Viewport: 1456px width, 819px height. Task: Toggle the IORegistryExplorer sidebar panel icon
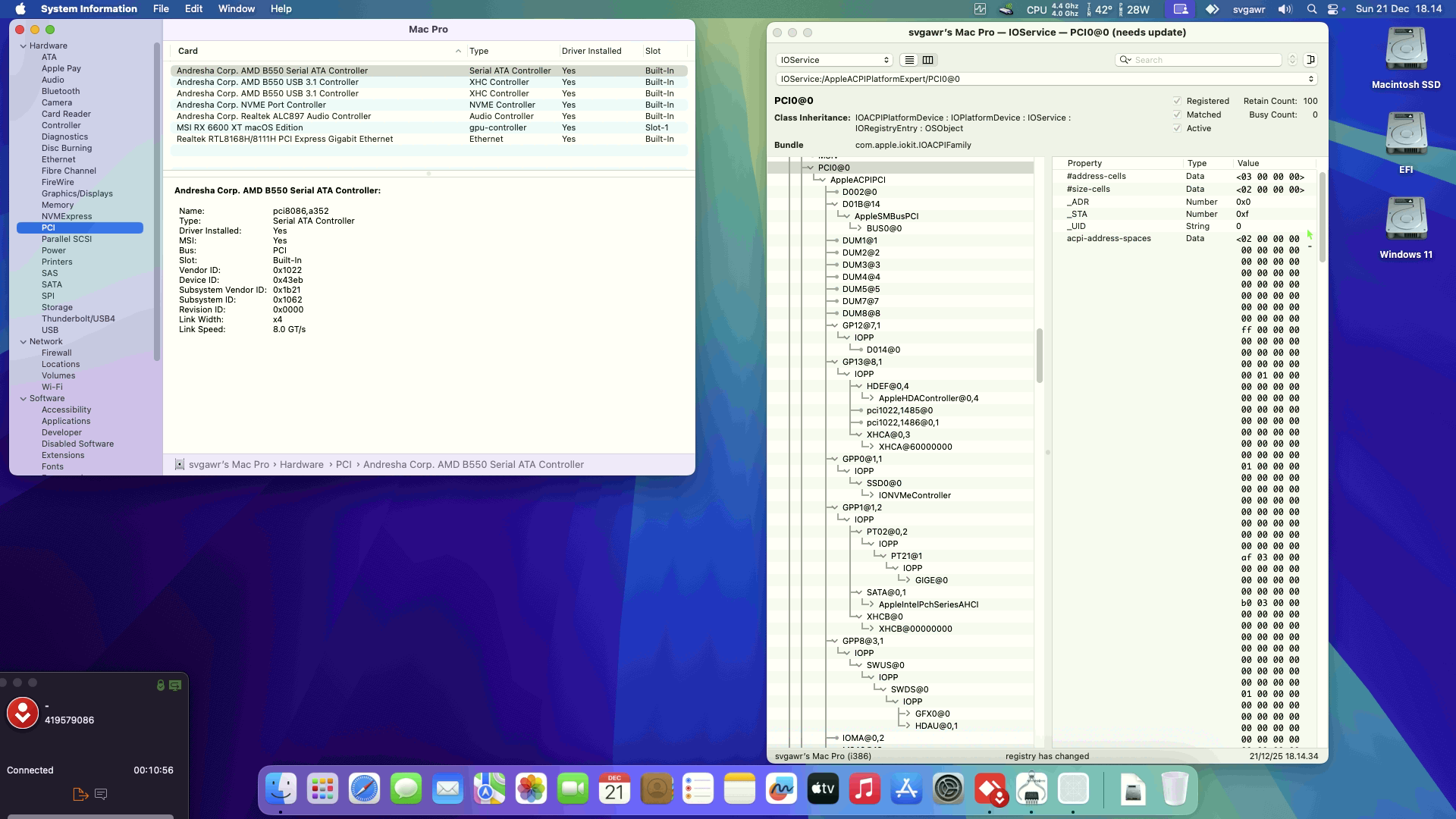coord(1310,60)
